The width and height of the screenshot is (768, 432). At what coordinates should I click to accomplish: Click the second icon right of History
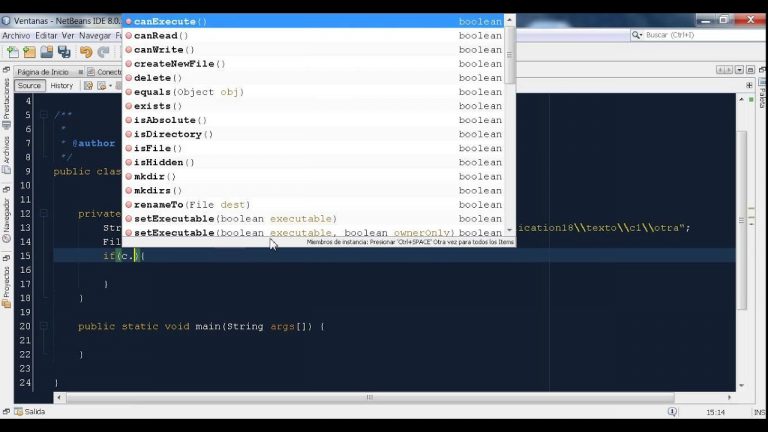click(x=101, y=86)
